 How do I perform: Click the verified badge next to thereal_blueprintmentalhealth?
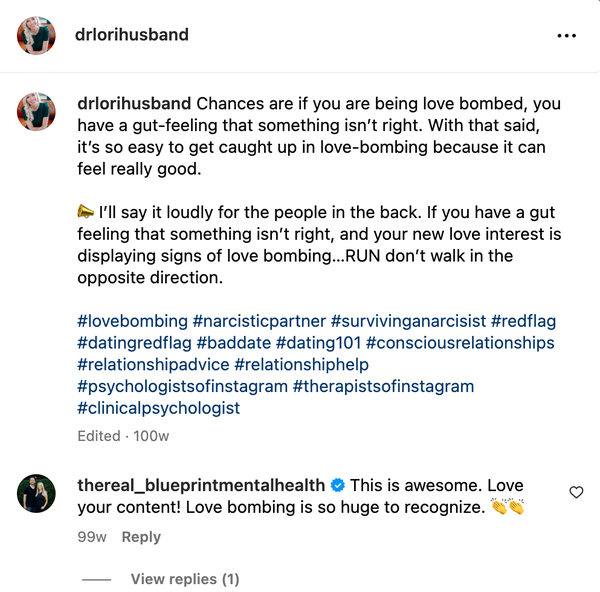pos(338,486)
